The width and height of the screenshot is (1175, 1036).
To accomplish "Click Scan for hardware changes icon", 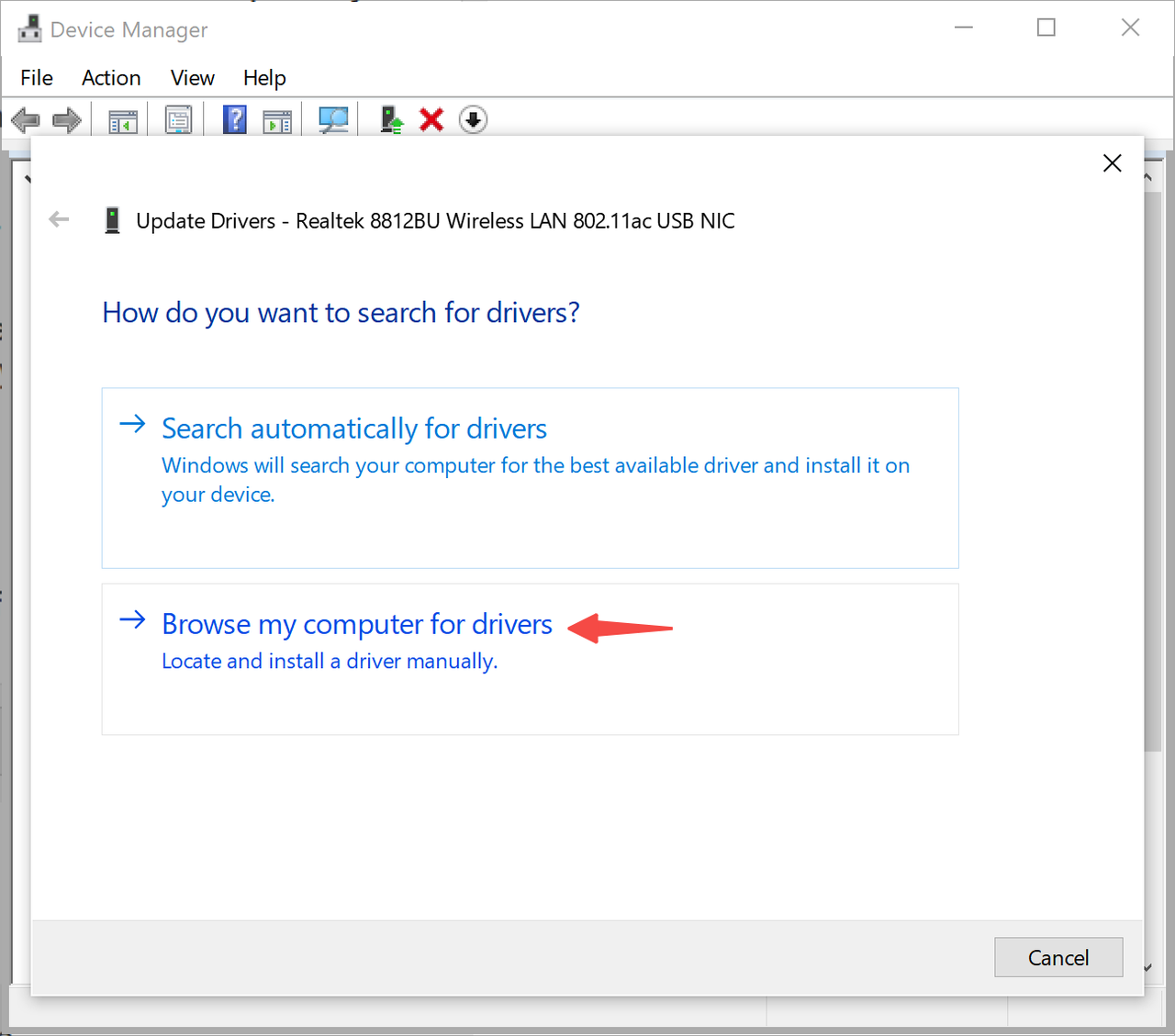I will (x=333, y=120).
